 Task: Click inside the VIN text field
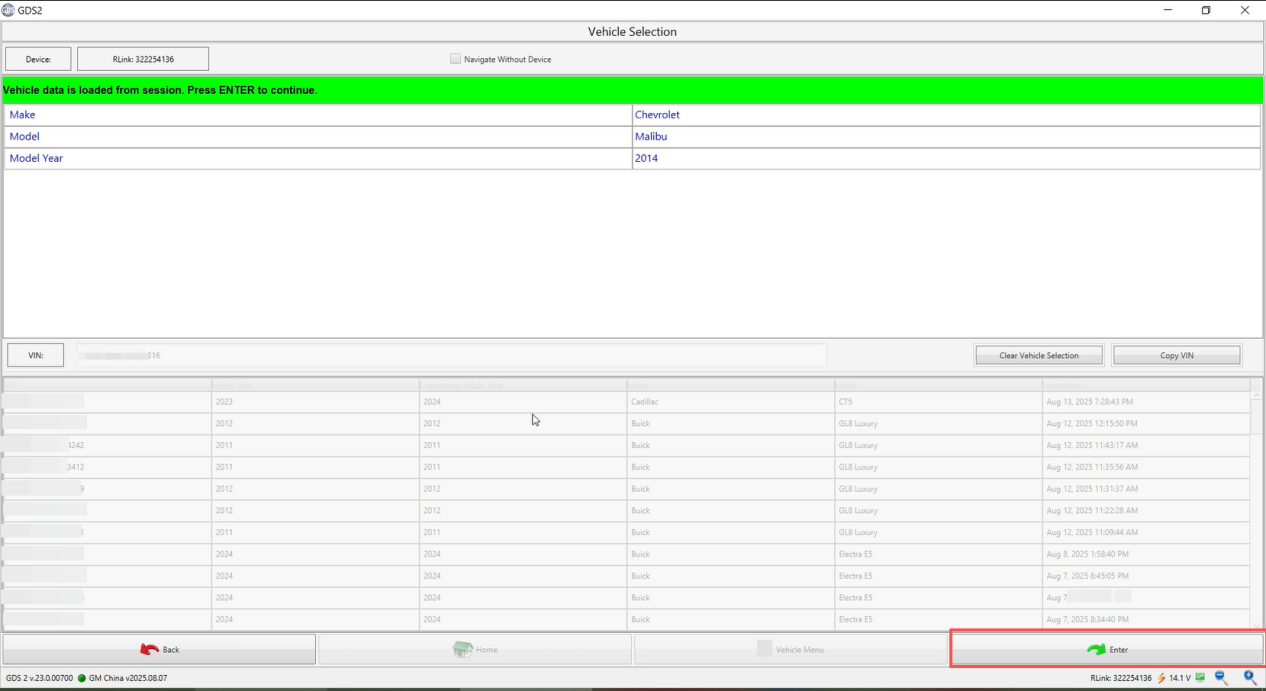coord(450,355)
